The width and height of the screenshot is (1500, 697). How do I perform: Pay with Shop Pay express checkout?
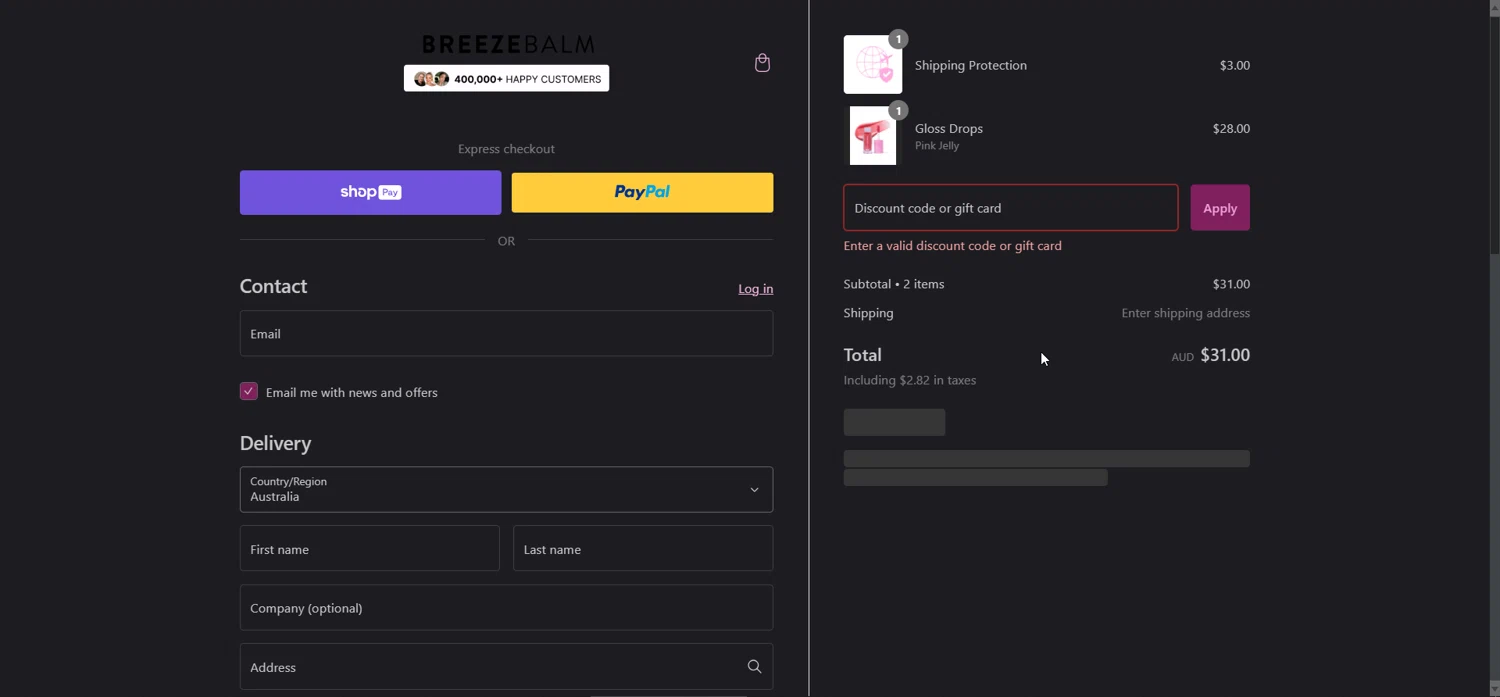[x=370, y=192]
